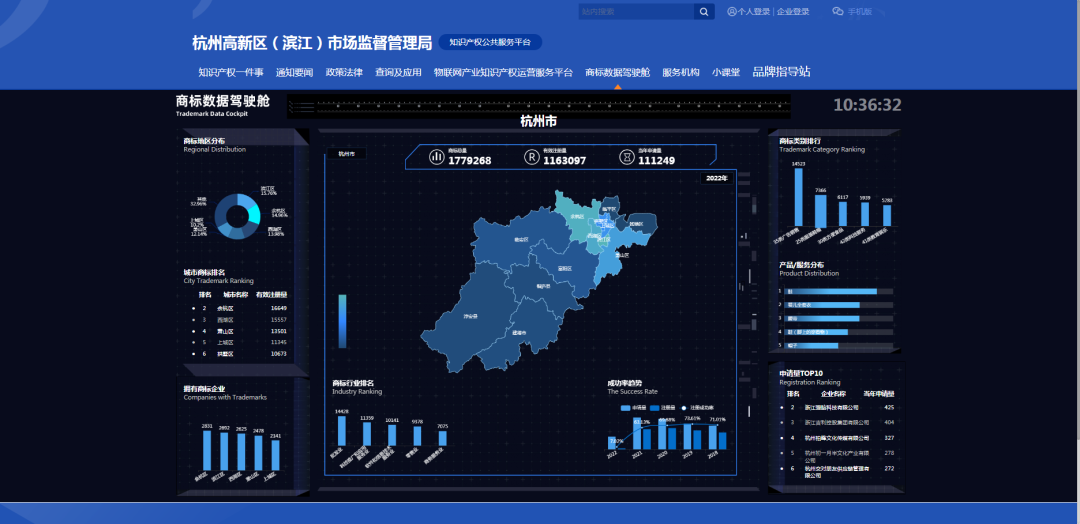Open the 品牌指导站 navigation item
Viewport: 1080px width, 524px height.
(781, 72)
